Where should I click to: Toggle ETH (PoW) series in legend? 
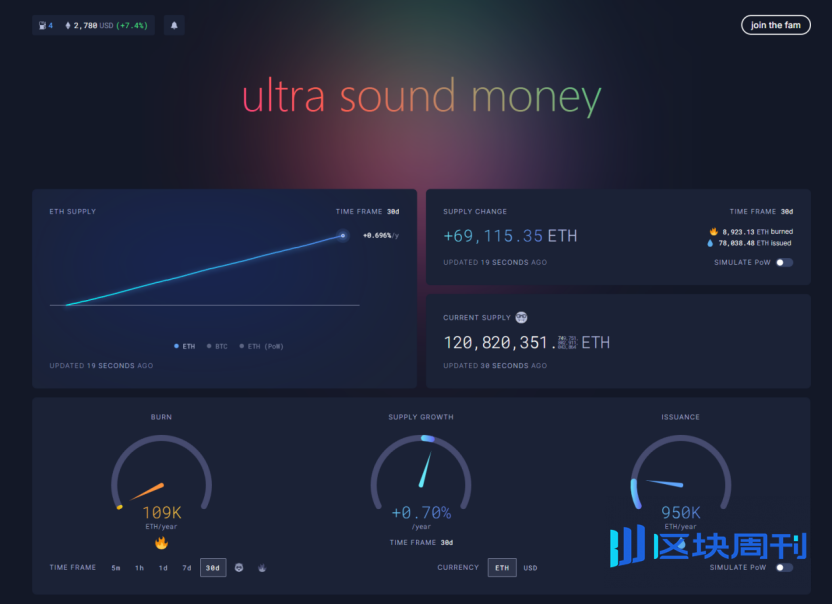point(261,346)
